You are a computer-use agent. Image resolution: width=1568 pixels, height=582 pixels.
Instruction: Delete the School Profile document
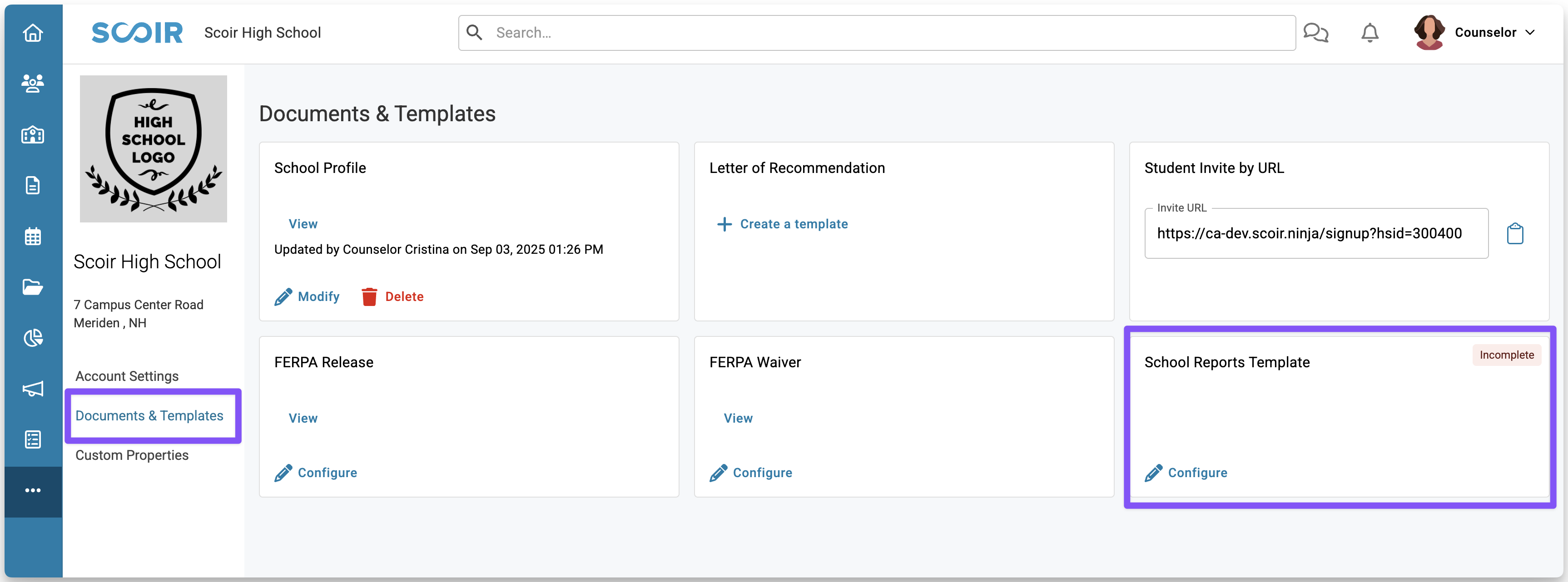392,296
